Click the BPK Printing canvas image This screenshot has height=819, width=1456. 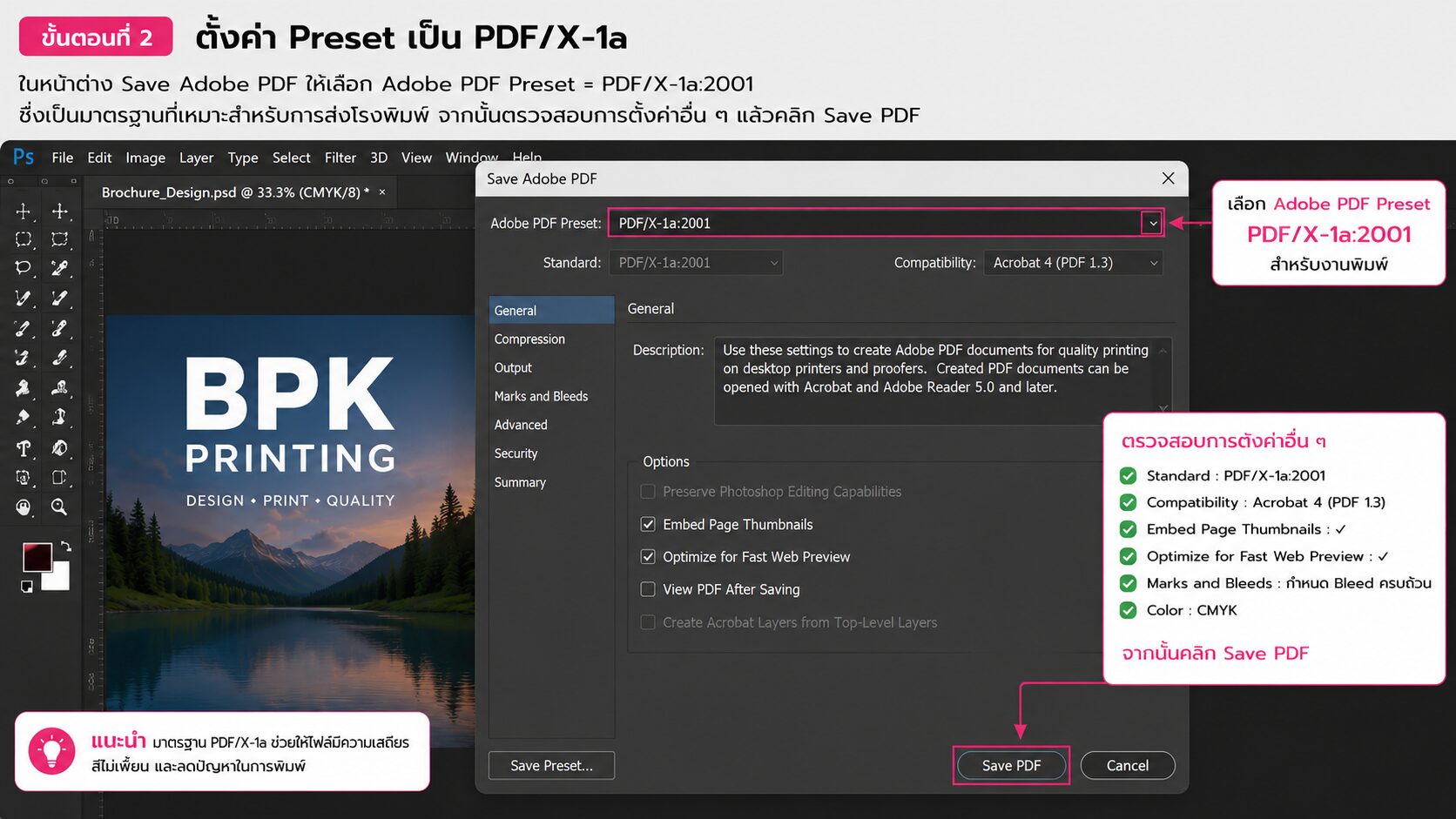(x=290, y=531)
